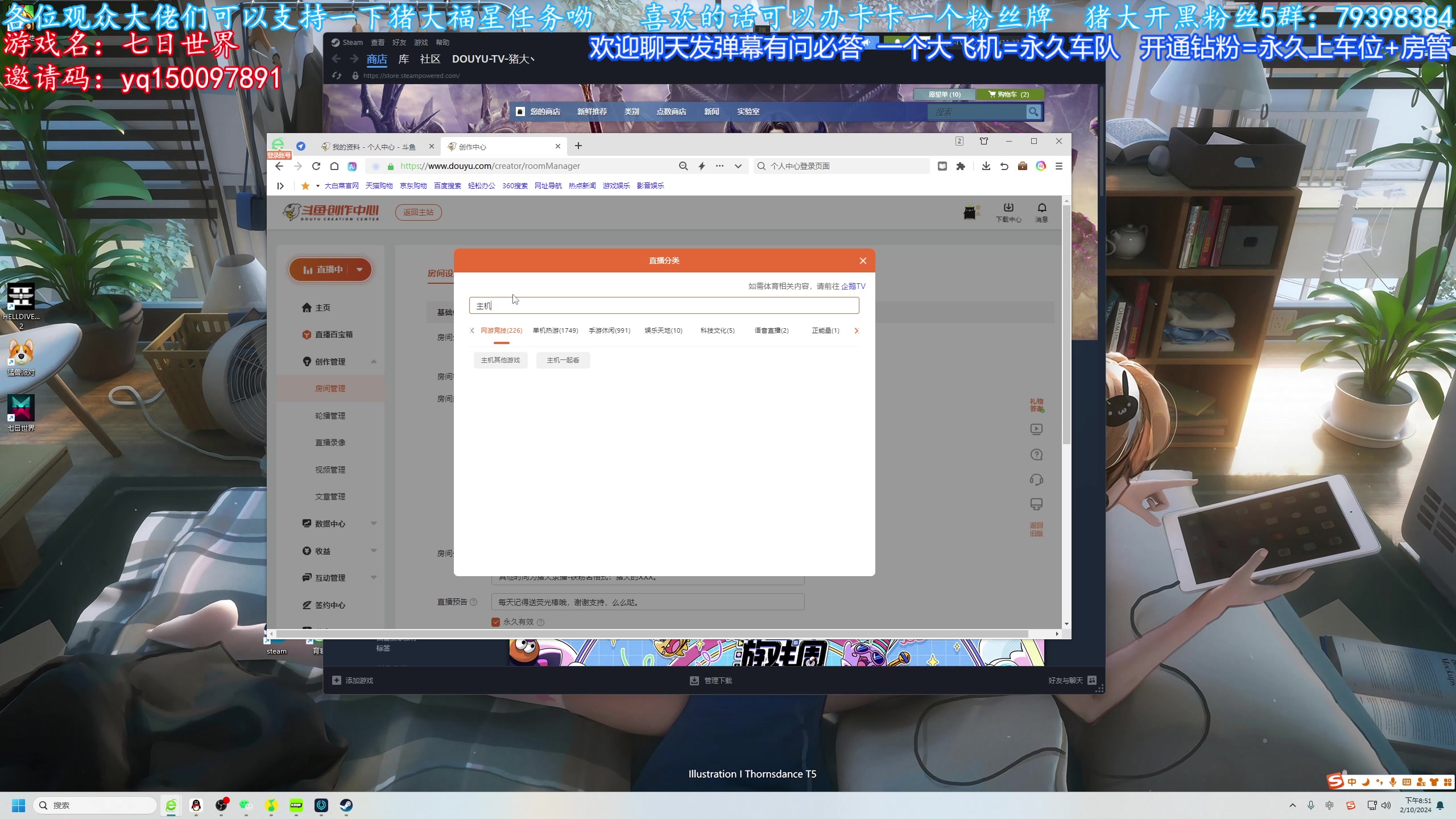Open the 消息 bell icon
1456x819 pixels.
[x=1041, y=212]
